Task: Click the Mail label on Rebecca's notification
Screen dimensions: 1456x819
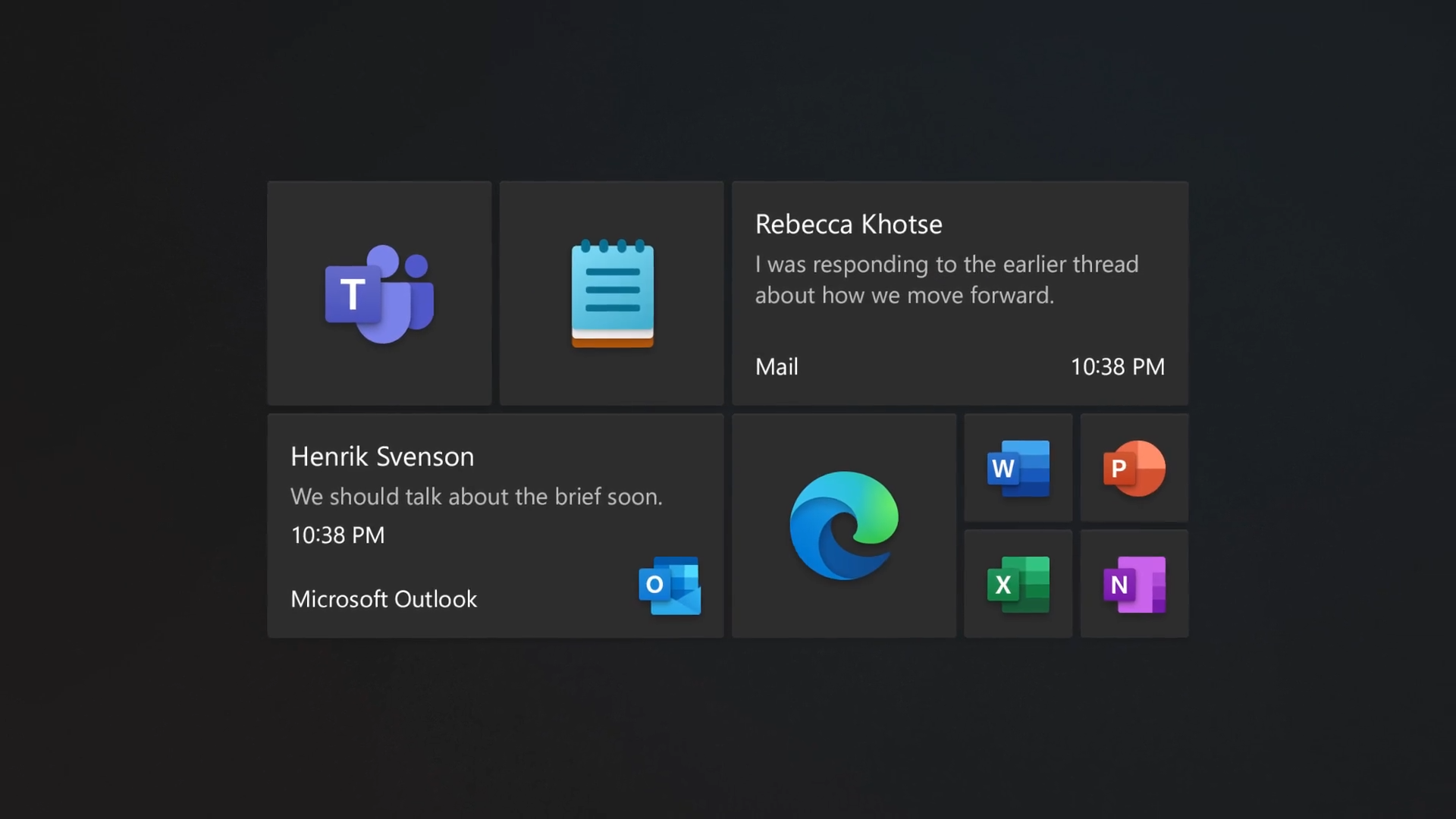Action: [776, 367]
